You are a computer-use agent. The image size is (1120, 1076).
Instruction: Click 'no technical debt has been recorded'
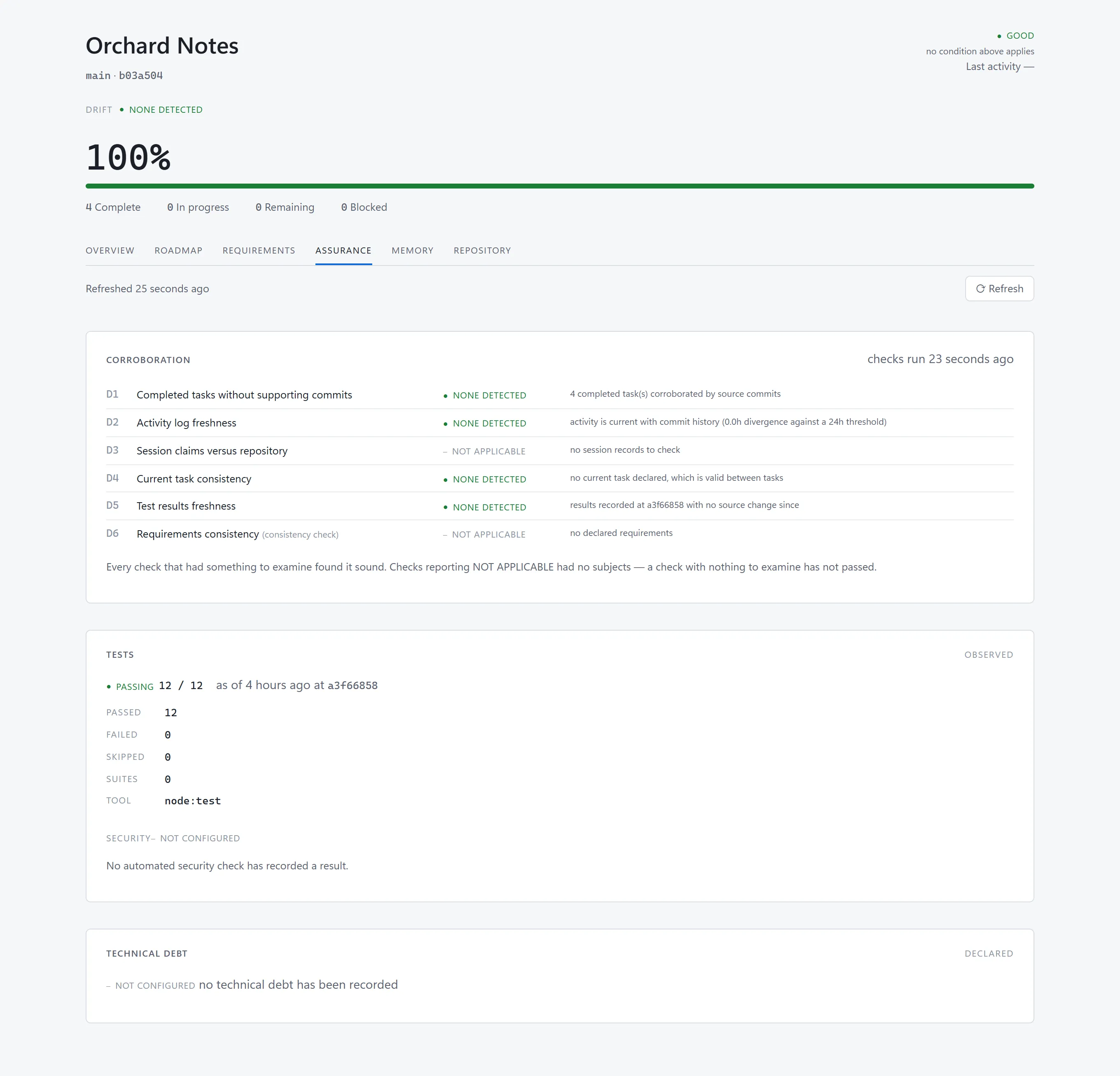[x=298, y=985]
